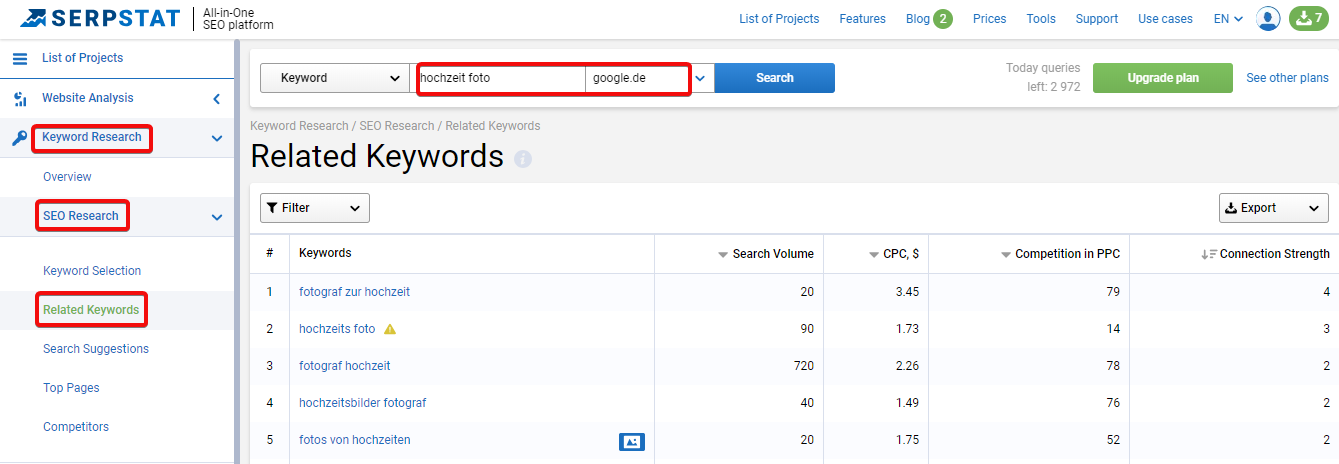This screenshot has width=1339, height=464.
Task: Open the hamburger List of Projects icon
Action: [x=20, y=59]
